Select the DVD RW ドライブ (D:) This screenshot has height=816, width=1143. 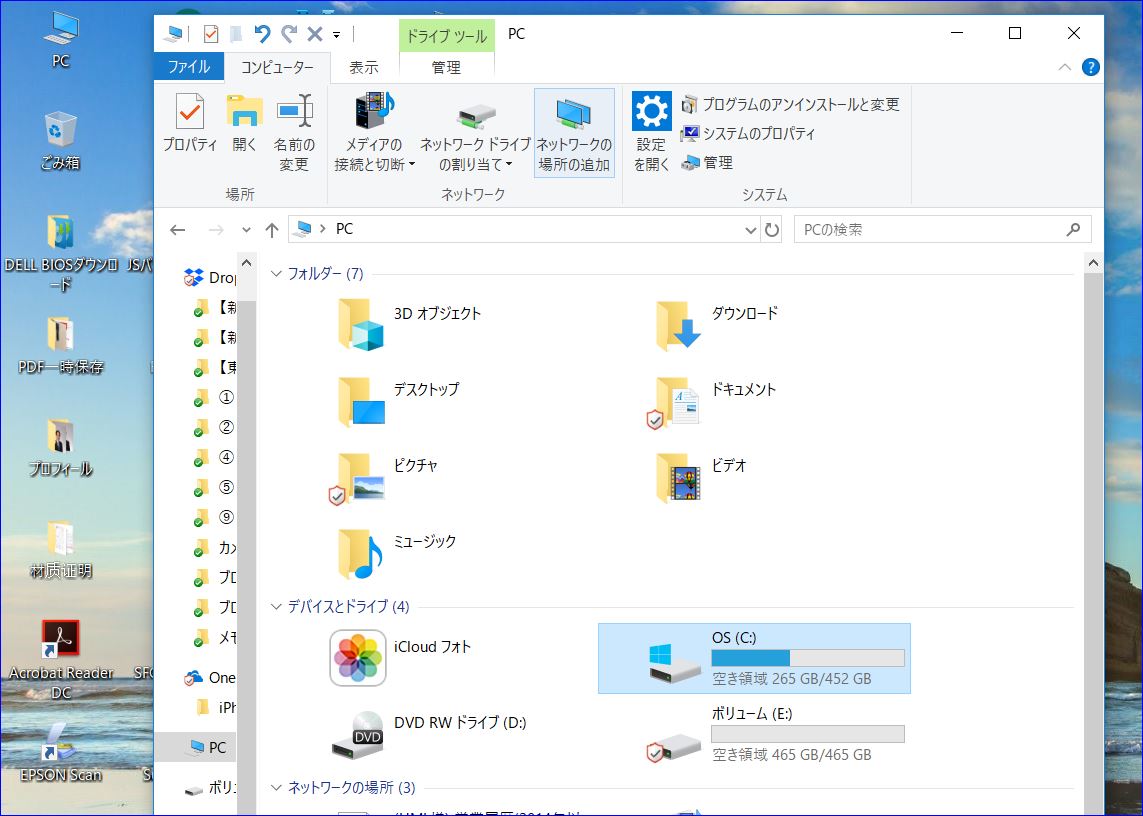tap(430, 734)
